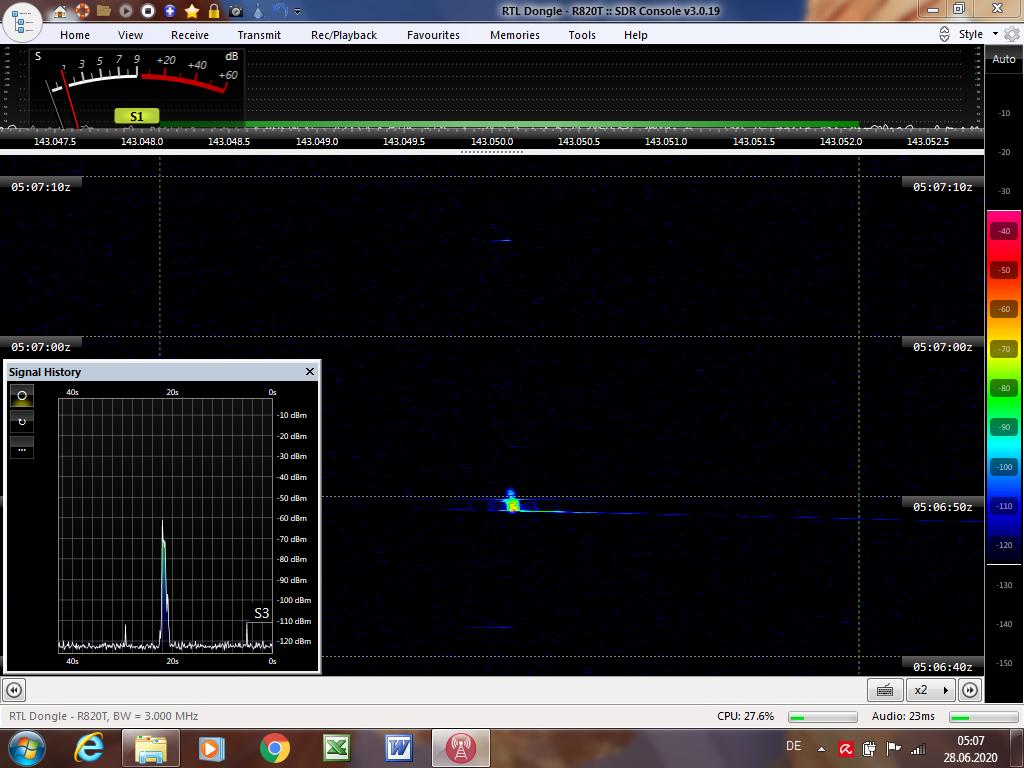Click the Stop radio button icon
1024x768 pixels.
click(x=148, y=11)
